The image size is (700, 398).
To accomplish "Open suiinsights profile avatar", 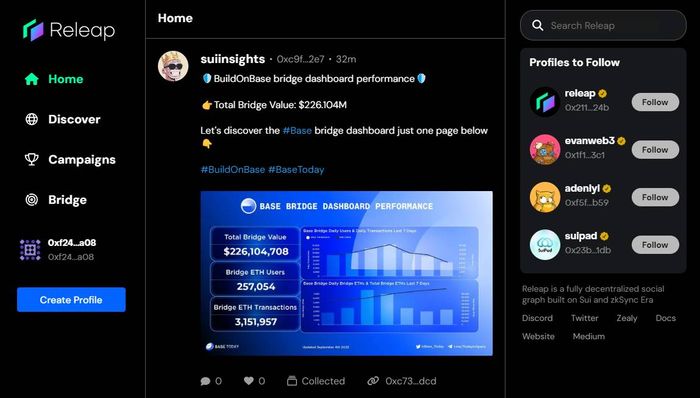I will [x=173, y=66].
